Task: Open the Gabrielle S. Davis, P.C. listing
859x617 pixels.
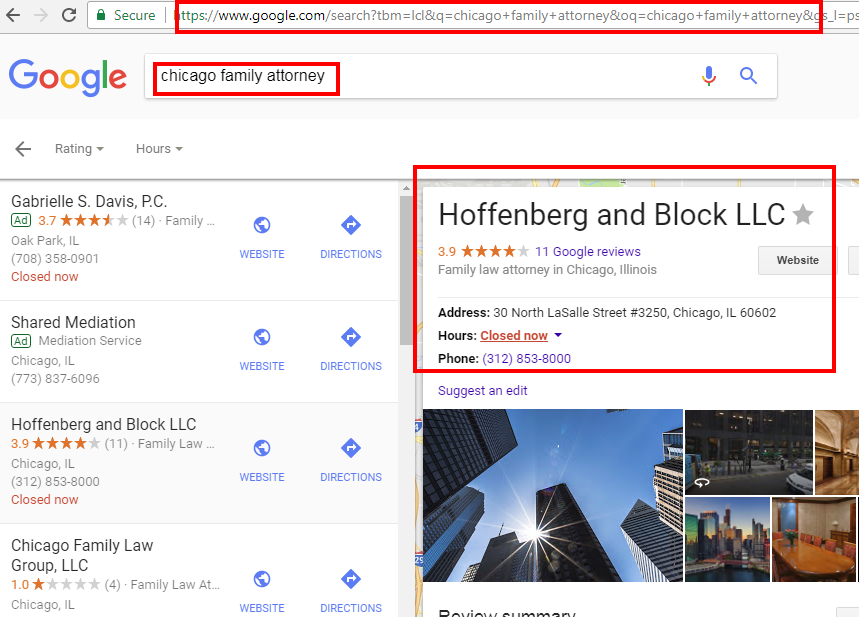Action: 89,201
